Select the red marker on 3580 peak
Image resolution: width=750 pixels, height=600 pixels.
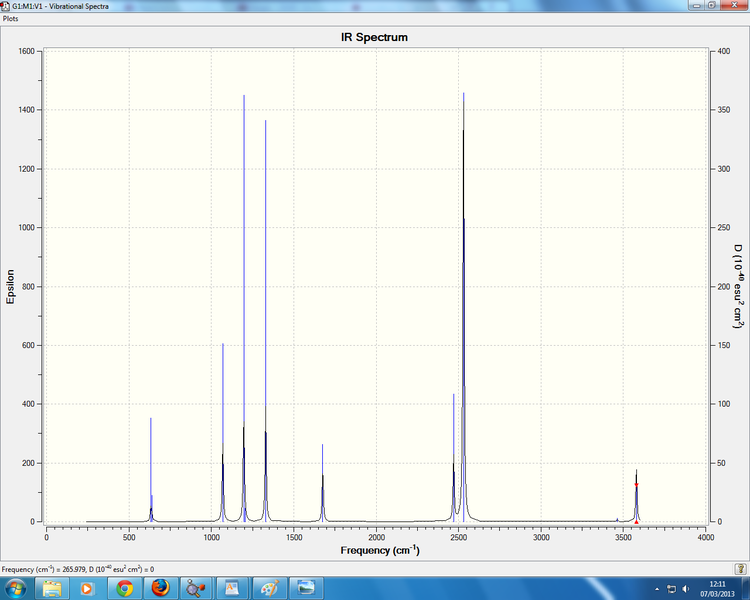pos(637,485)
